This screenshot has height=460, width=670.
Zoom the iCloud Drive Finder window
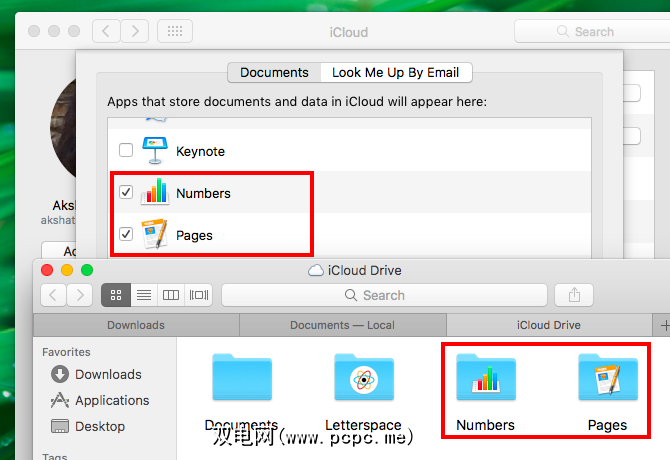click(x=87, y=270)
